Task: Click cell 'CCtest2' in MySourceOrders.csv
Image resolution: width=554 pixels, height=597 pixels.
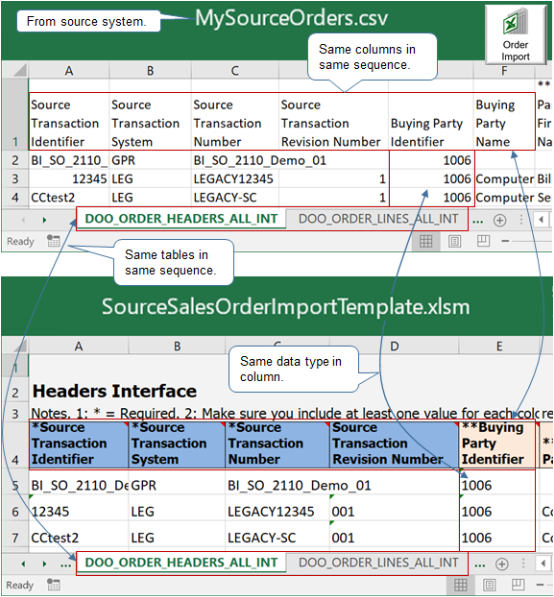Action: coord(69,198)
